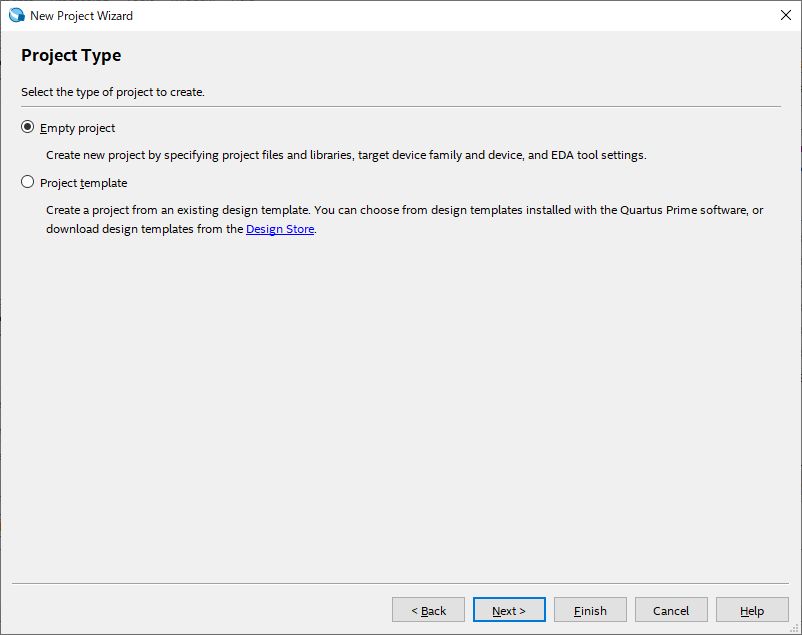
Task: Go back with the Back button
Action: click(x=428, y=610)
